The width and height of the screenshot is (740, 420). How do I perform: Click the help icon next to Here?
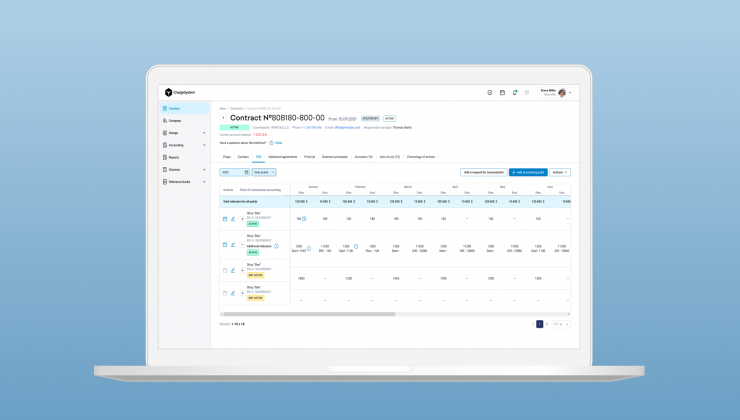coord(271,143)
